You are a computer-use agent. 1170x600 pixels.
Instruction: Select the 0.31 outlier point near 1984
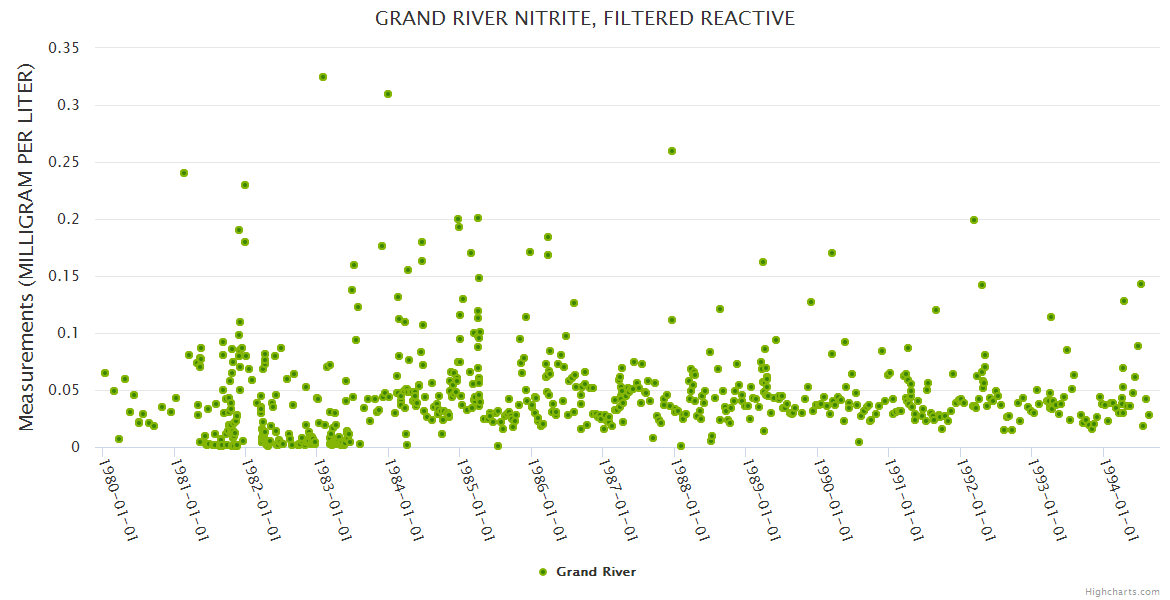pos(388,94)
